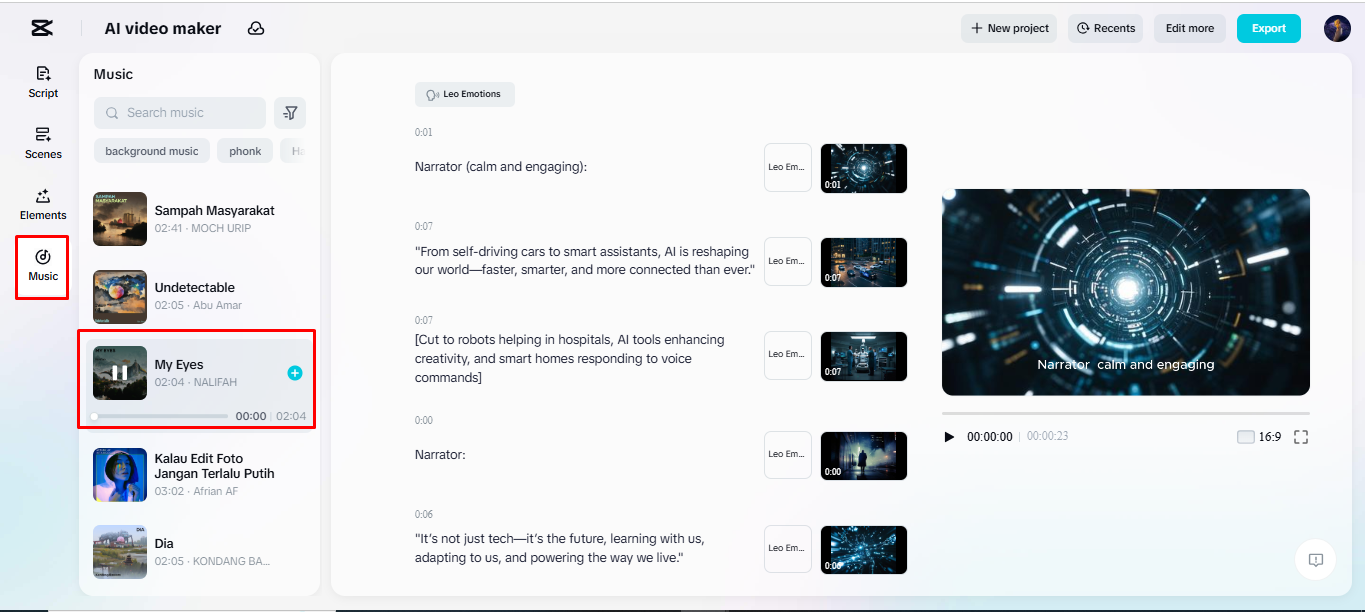Screen dimensions: 1365x612
Task: Play the Undetectable track thumbnail
Action: click(x=120, y=296)
